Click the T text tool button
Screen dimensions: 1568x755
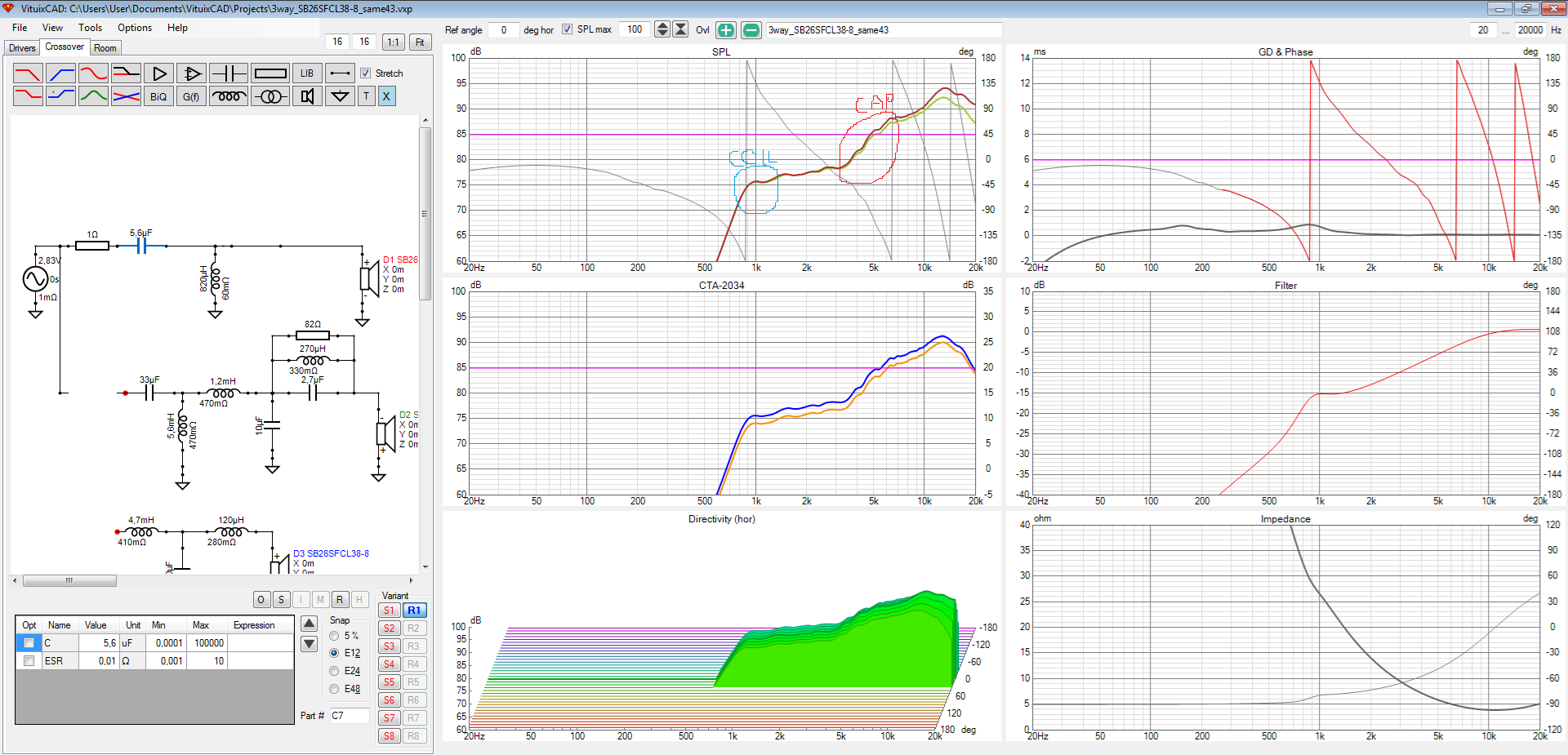point(367,96)
